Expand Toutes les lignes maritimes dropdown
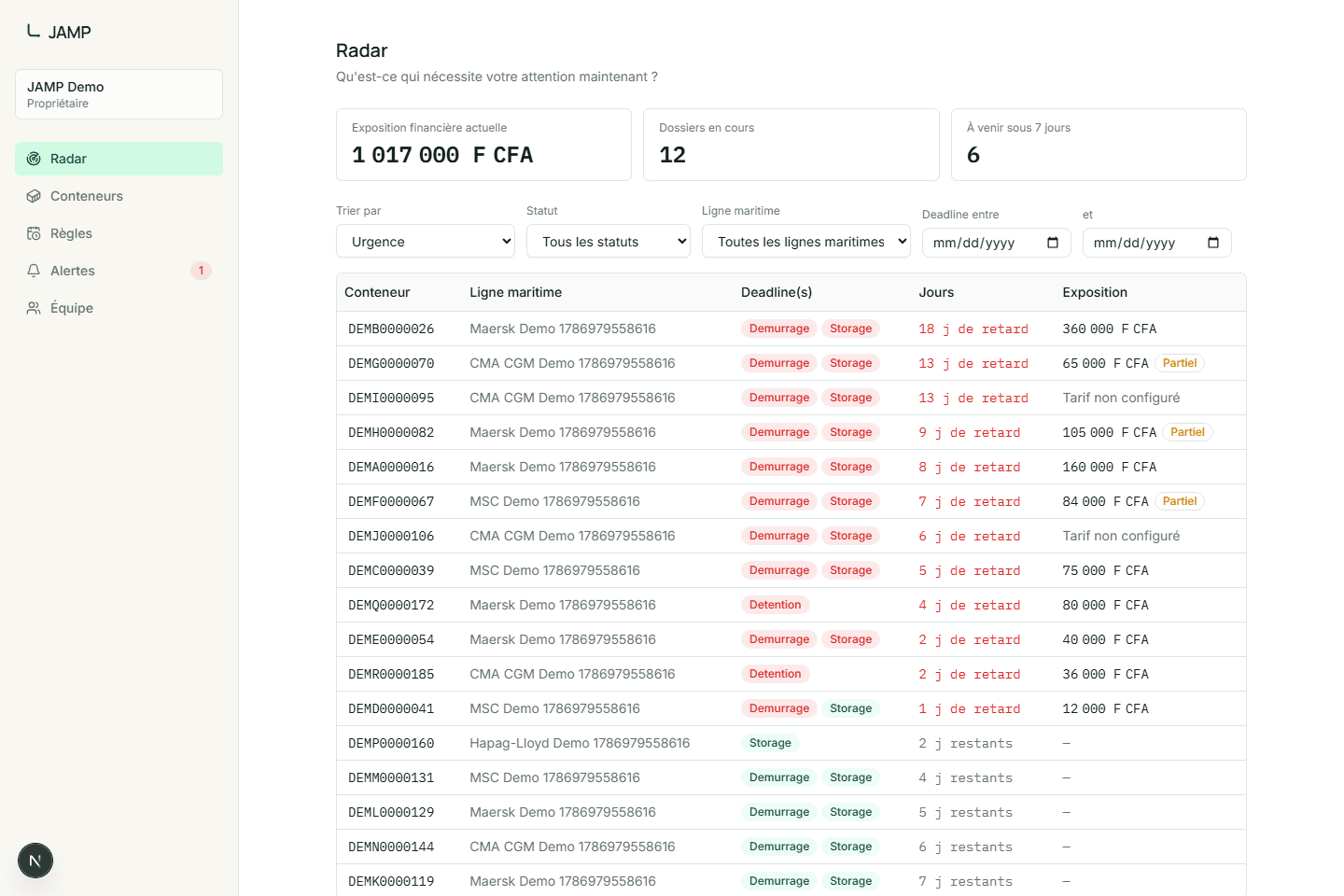1344x896 pixels. pyautogui.click(x=806, y=241)
